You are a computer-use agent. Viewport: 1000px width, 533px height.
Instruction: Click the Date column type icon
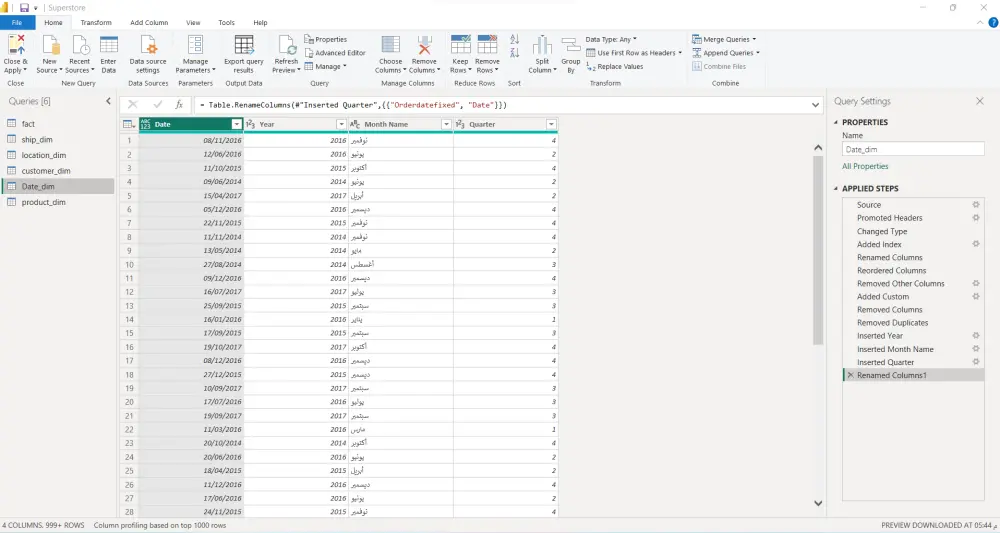click(x=145, y=124)
